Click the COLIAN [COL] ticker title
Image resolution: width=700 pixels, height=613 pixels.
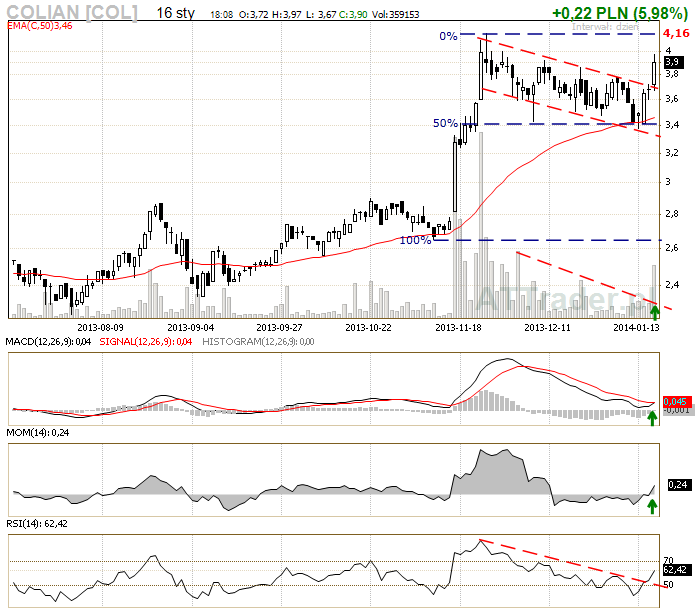click(x=72, y=12)
